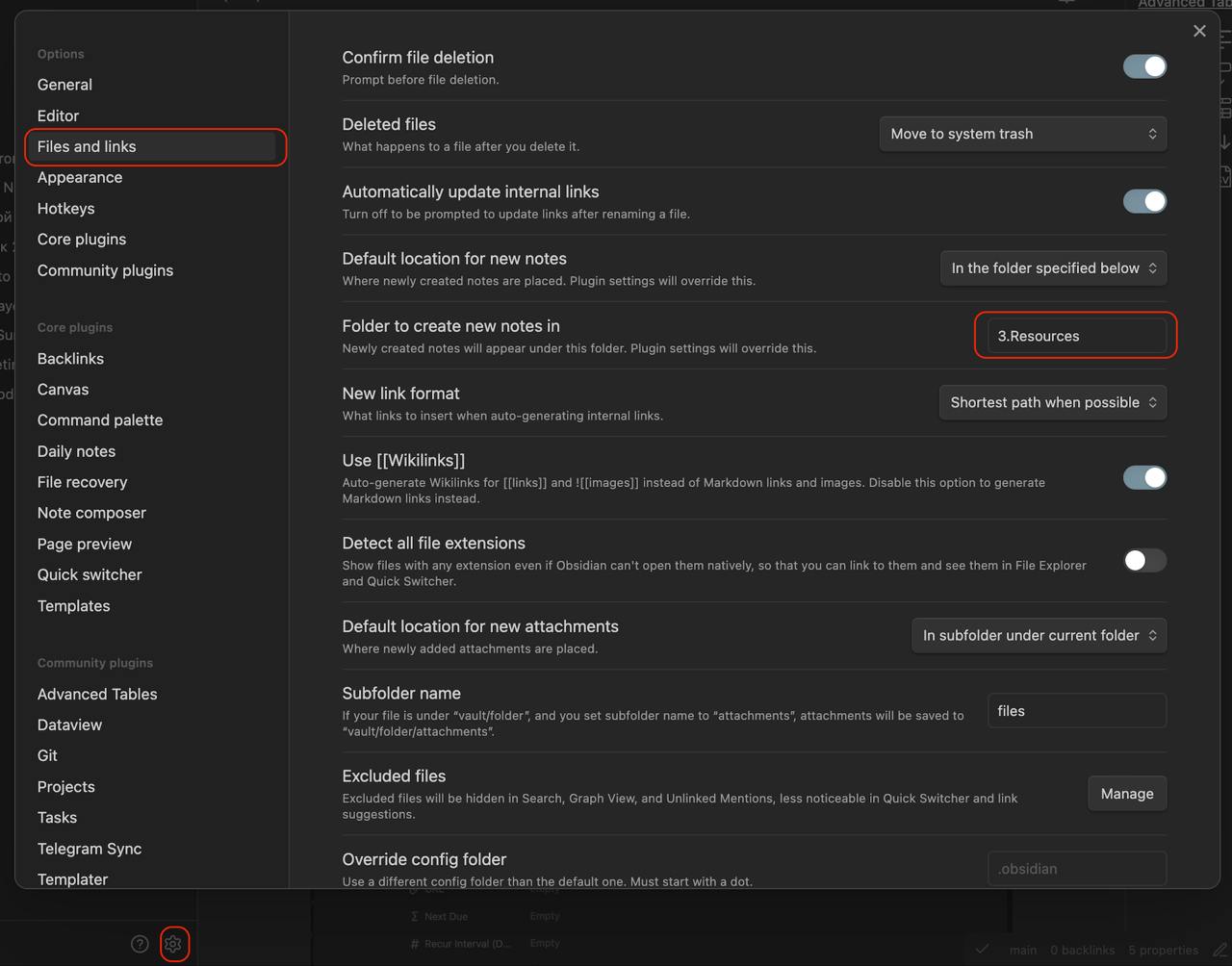Click the Manage button for Excluded files
The height and width of the screenshot is (966, 1232).
(1126, 794)
